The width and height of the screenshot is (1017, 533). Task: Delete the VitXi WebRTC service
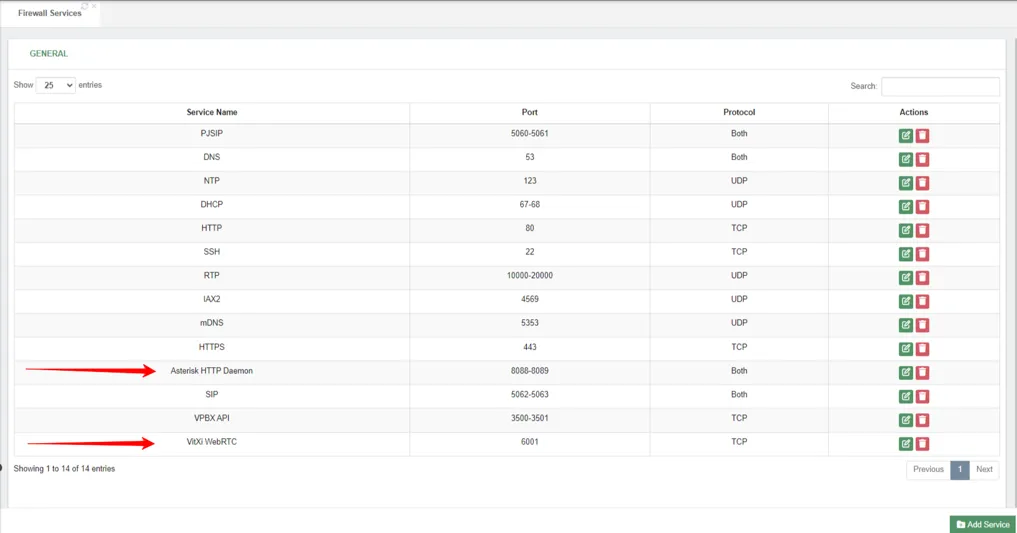922,444
